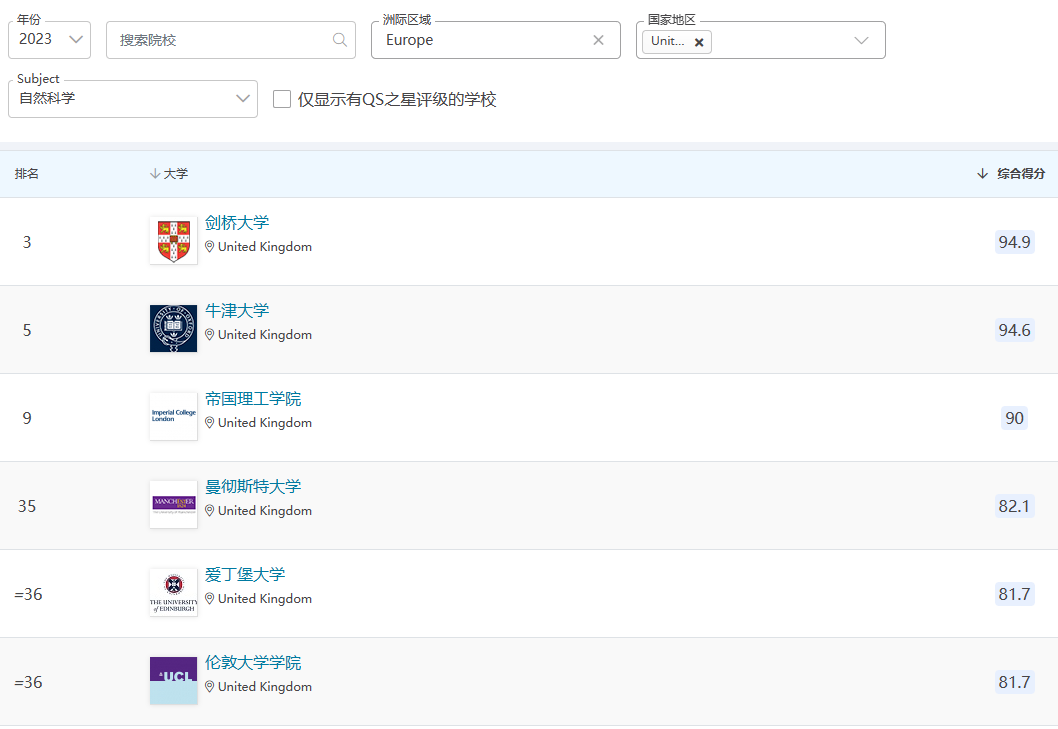Click United Kingdom text under 牛津大学
The image size is (1058, 729).
[x=264, y=335]
